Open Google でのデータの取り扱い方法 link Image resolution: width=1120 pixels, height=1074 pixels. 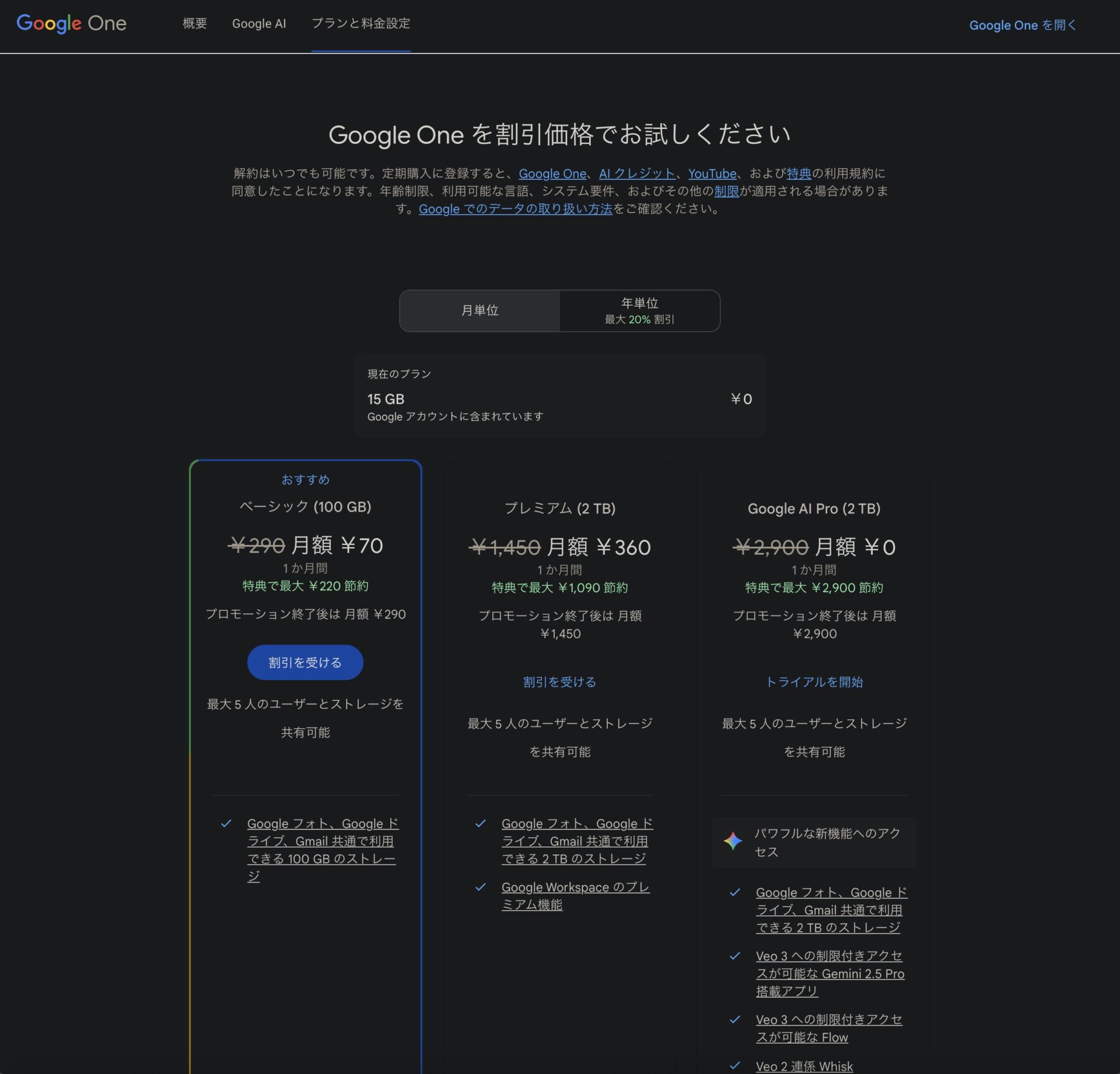(x=515, y=209)
